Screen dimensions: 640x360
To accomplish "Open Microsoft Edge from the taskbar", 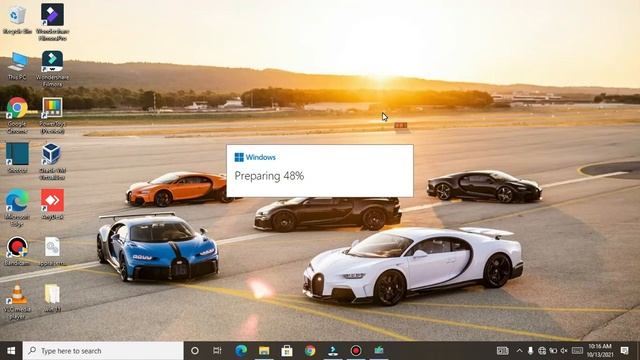I will click(241, 351).
